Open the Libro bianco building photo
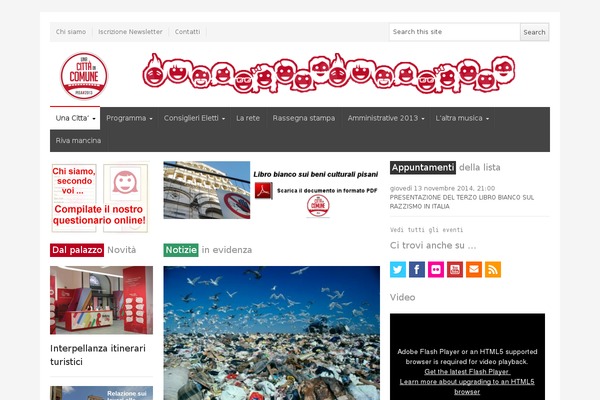The image size is (600, 400). (207, 190)
